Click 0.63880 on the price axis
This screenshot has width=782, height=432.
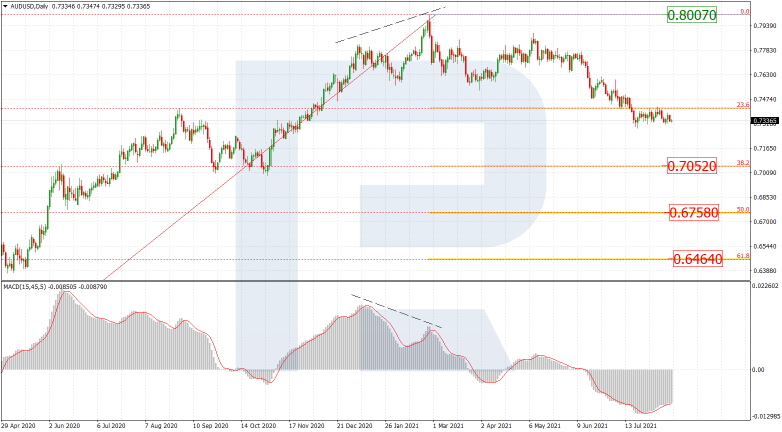tap(765, 270)
